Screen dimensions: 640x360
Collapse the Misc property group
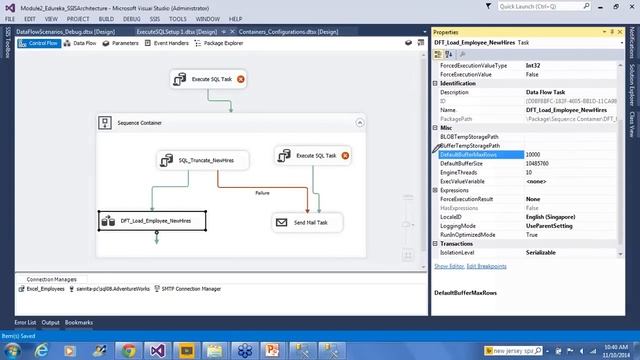pos(435,128)
